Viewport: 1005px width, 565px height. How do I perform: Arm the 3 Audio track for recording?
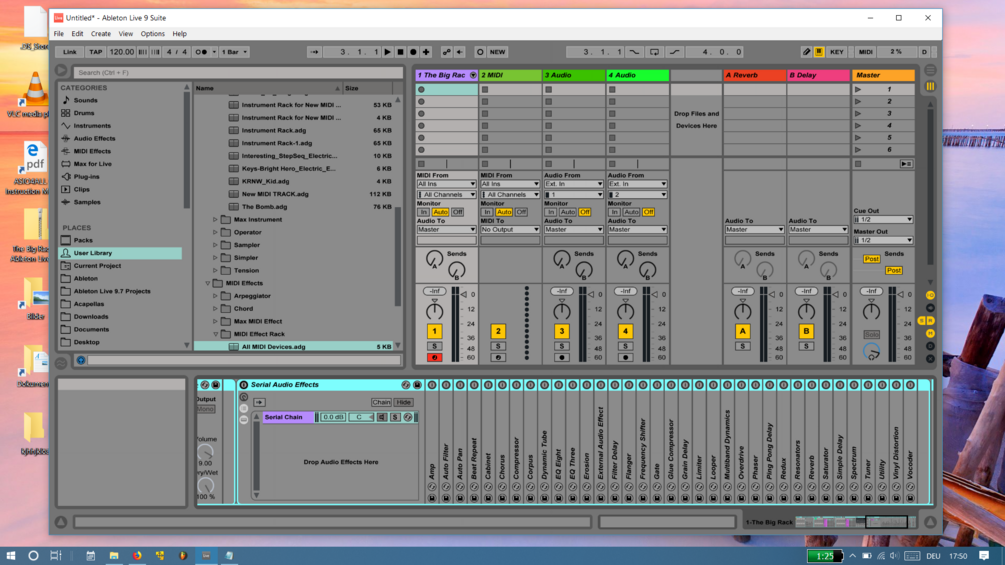pyautogui.click(x=561, y=357)
